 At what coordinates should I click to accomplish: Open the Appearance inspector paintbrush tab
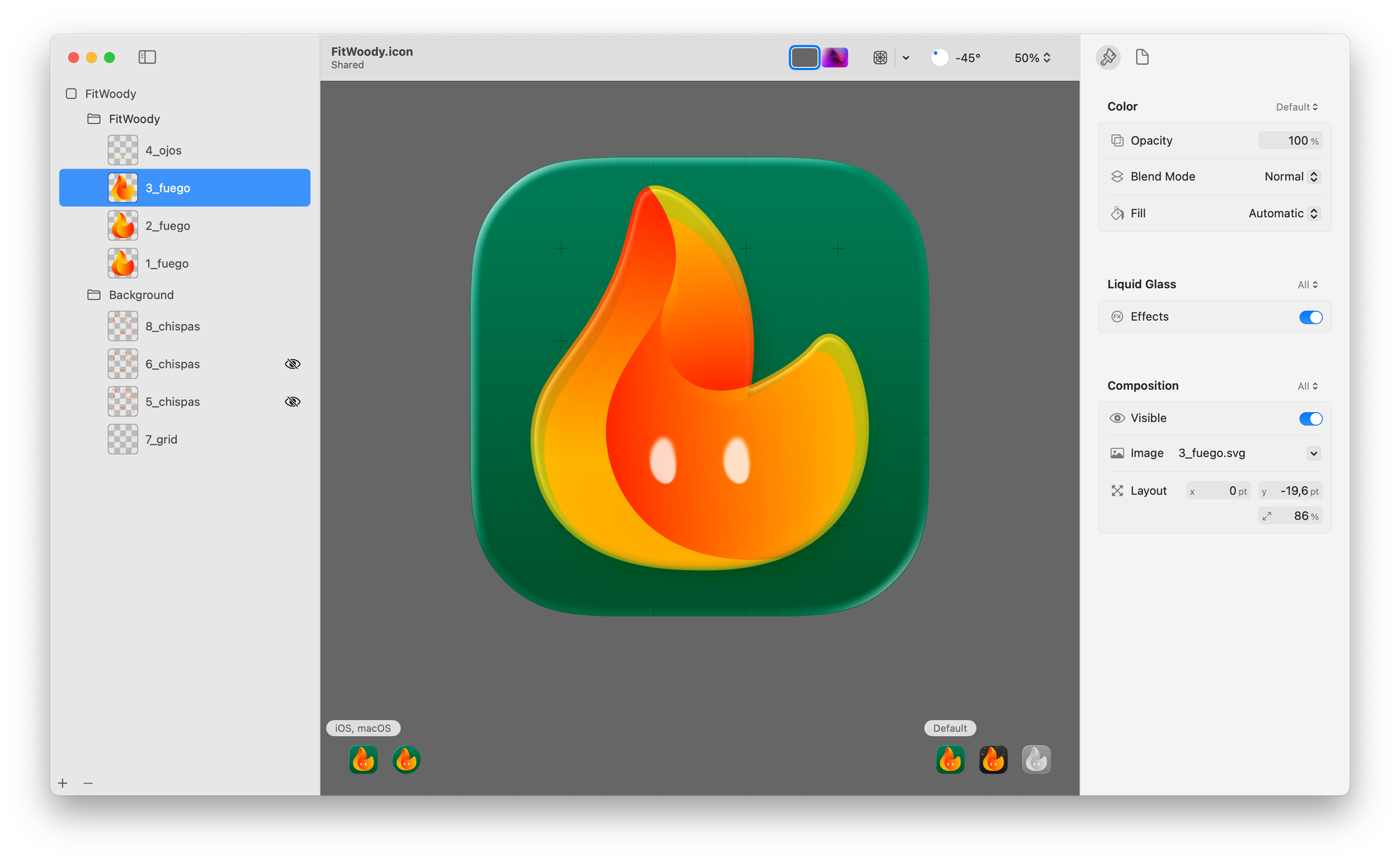click(x=1108, y=57)
